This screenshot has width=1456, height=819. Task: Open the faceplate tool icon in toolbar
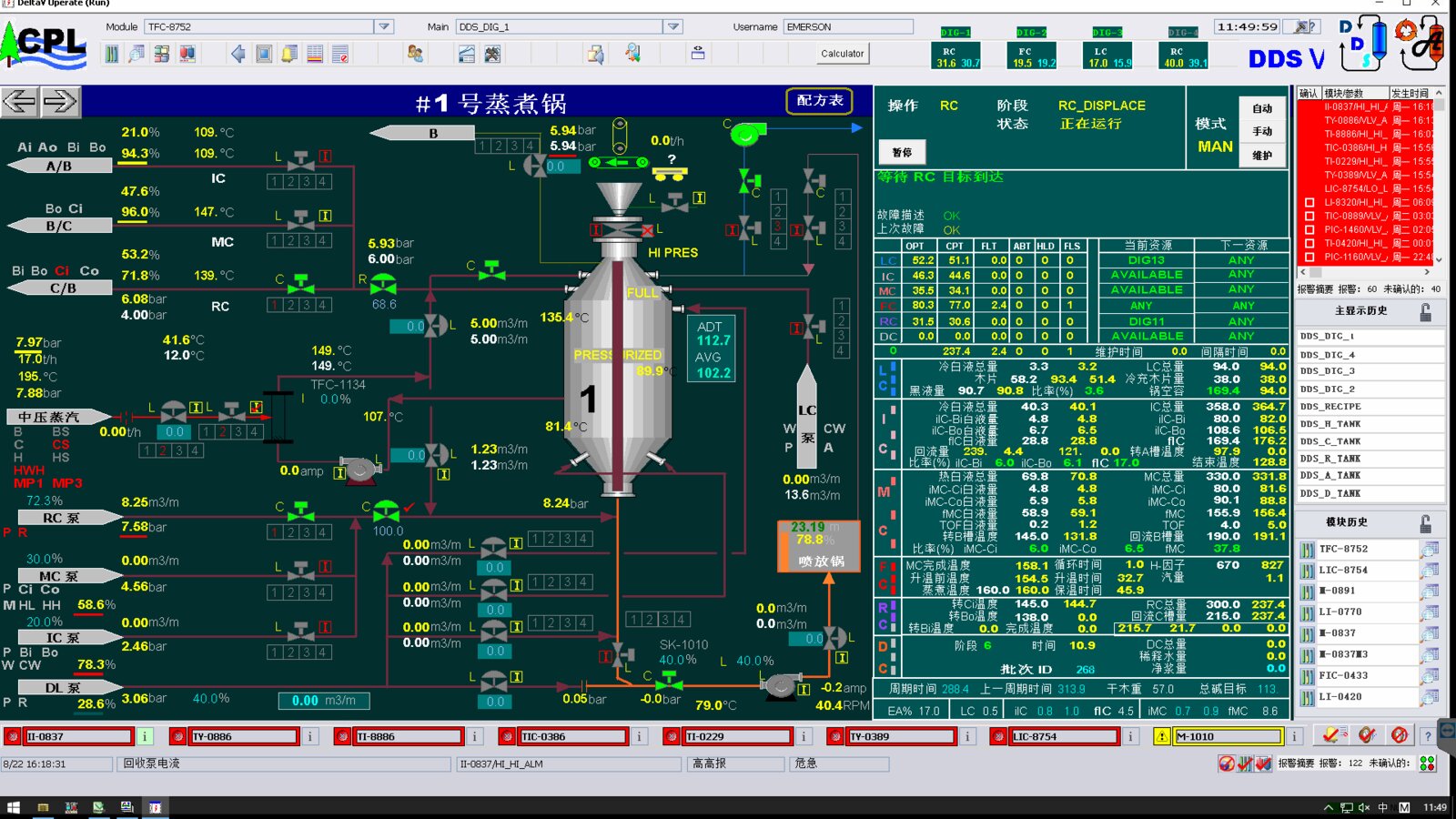pos(111,55)
